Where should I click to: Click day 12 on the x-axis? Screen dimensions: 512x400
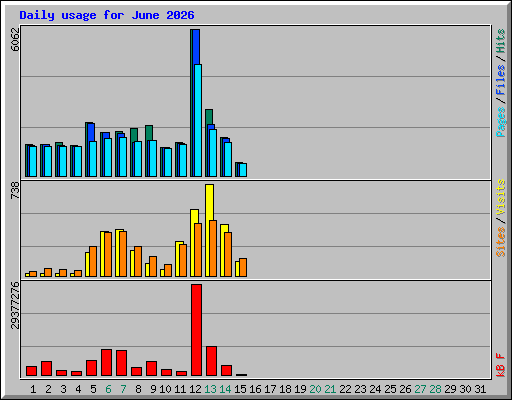point(195,389)
